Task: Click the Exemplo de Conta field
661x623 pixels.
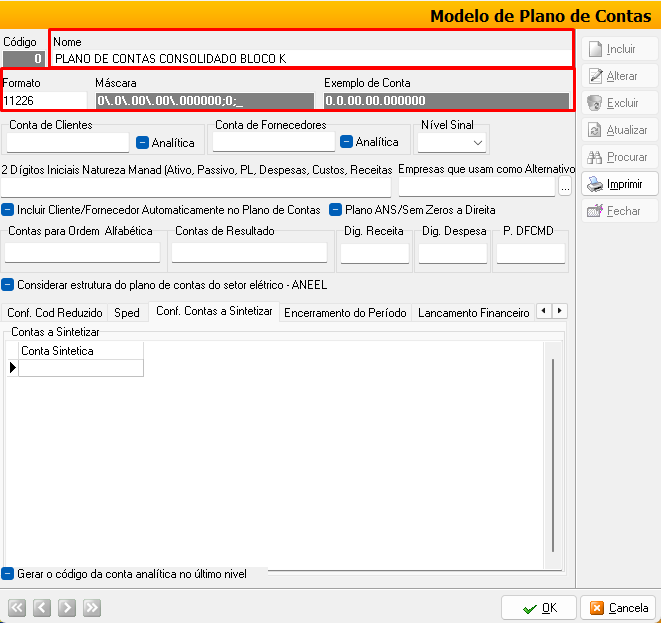Action: click(x=446, y=101)
